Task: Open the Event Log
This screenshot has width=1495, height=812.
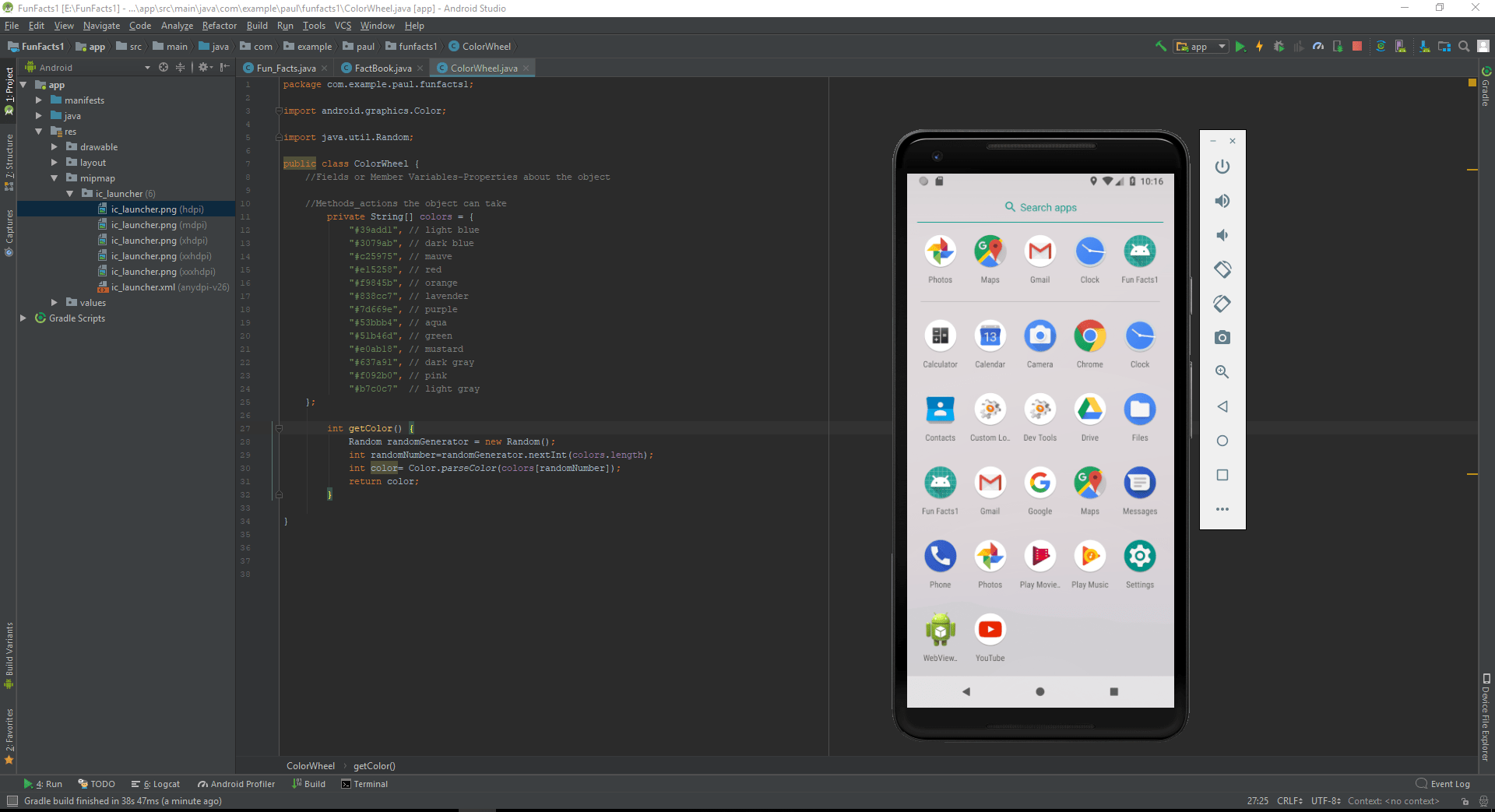Action: [x=1443, y=784]
